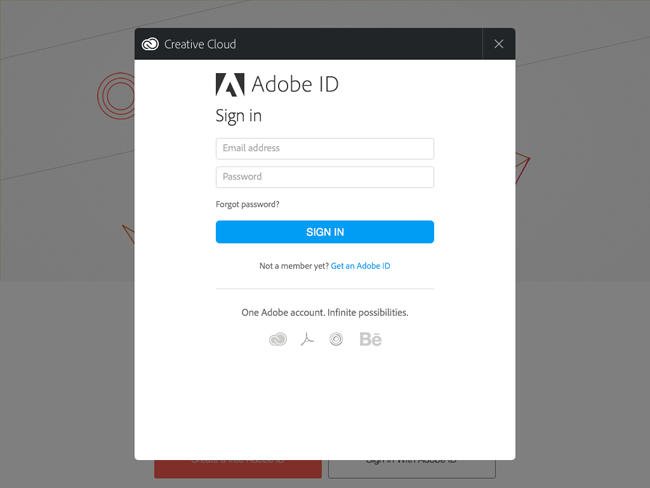Image resolution: width=650 pixels, height=488 pixels.
Task: Click the Behance Bē icon
Action: pyautogui.click(x=370, y=339)
